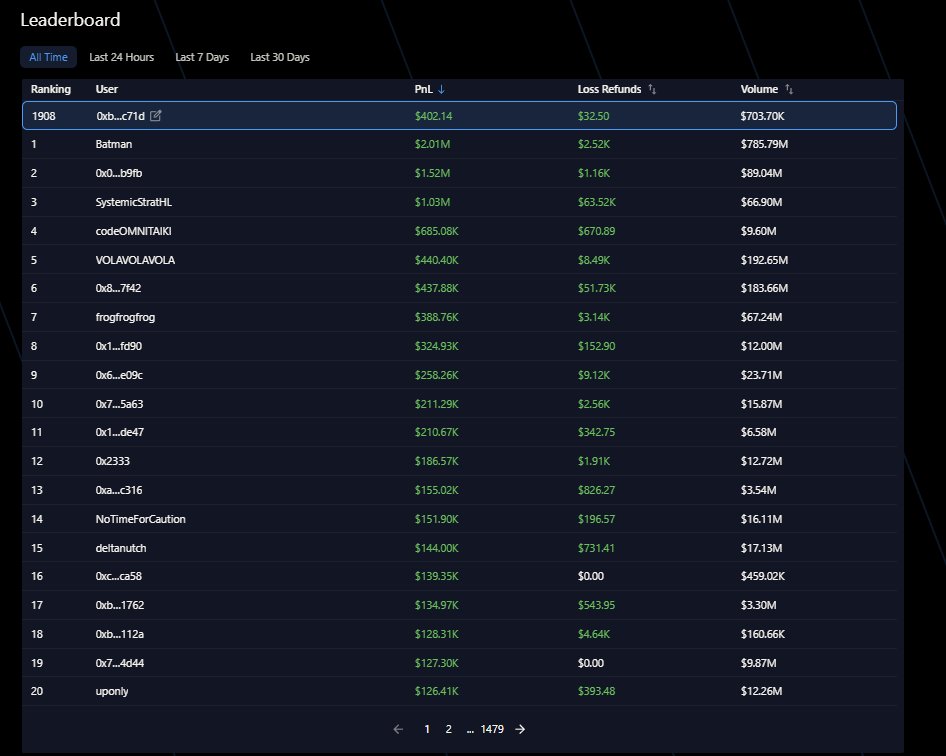Image resolution: width=946 pixels, height=756 pixels.
Task: Click the Loss Refunds value $32.50
Action: point(593,116)
